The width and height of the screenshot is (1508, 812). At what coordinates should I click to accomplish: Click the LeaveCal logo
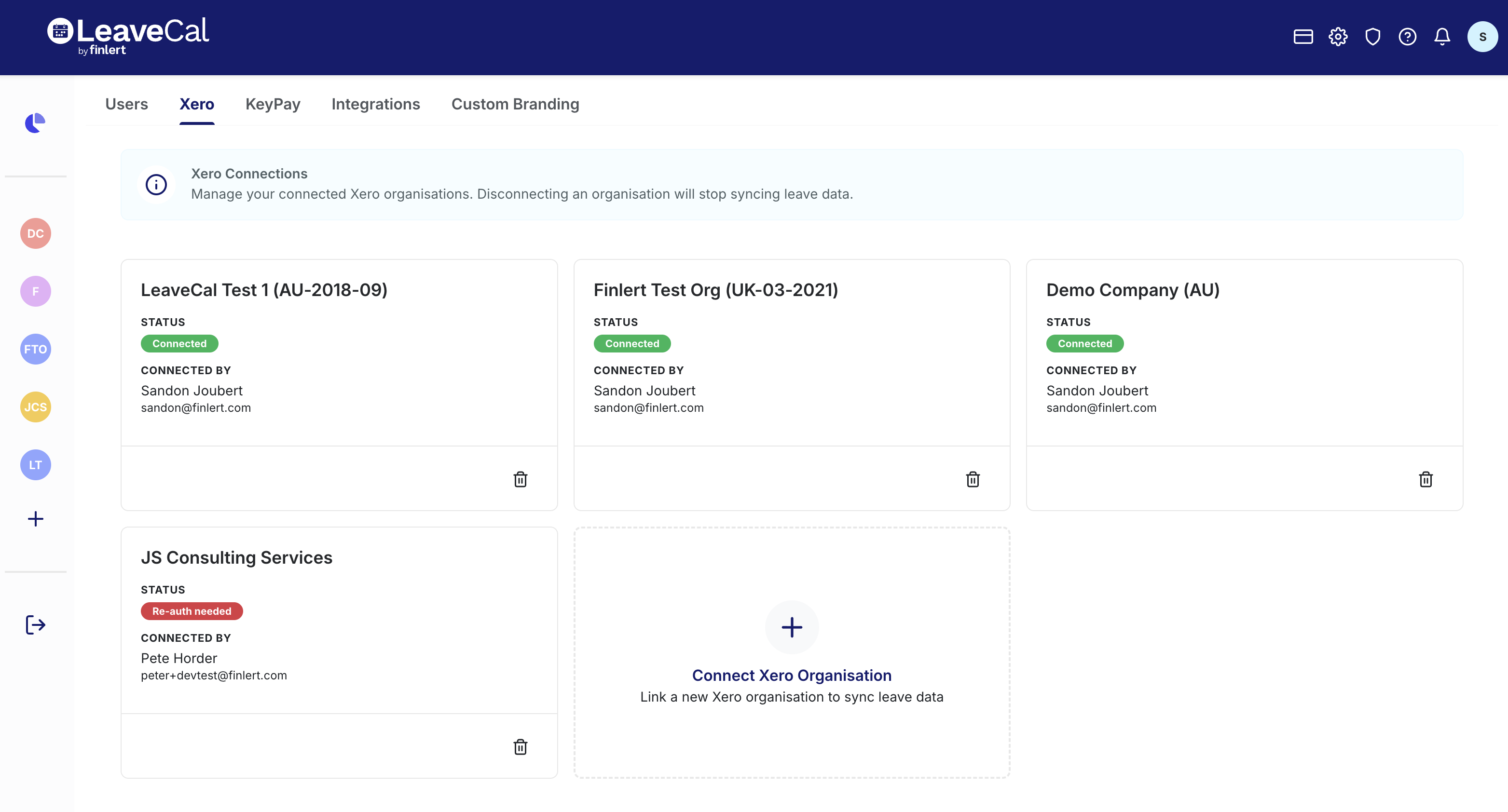tap(128, 36)
